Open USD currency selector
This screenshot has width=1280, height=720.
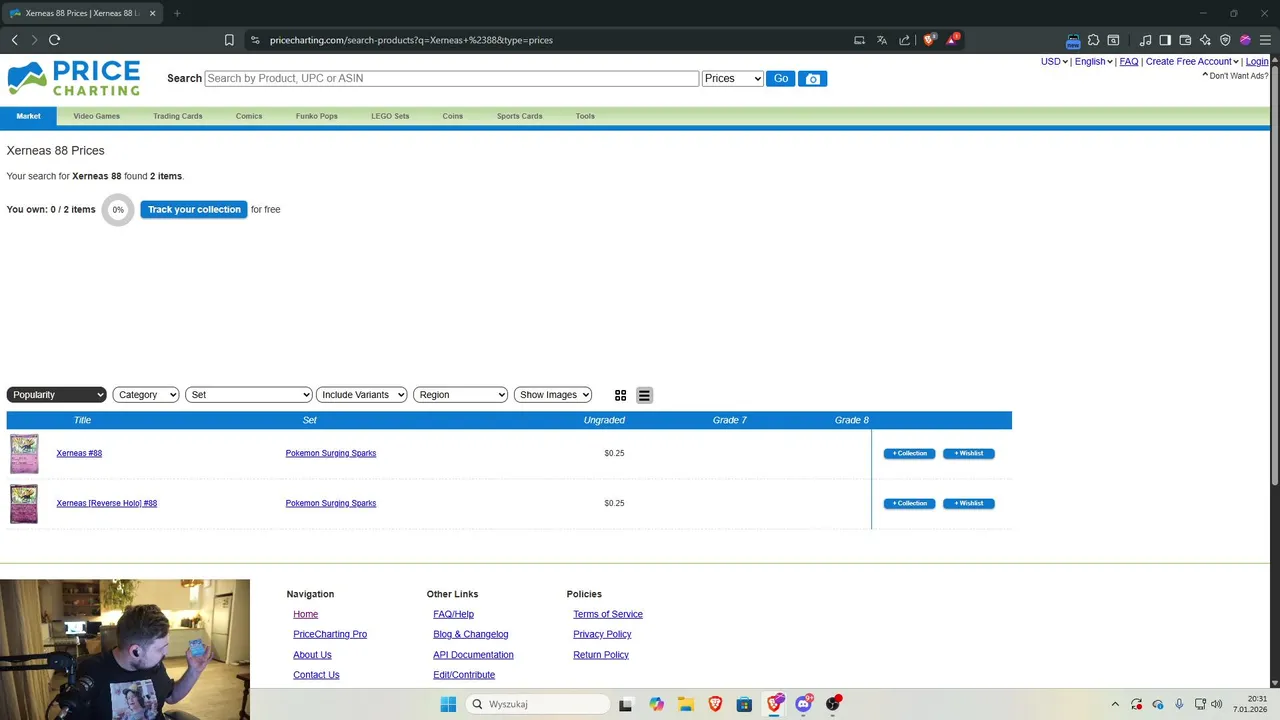1054,62
